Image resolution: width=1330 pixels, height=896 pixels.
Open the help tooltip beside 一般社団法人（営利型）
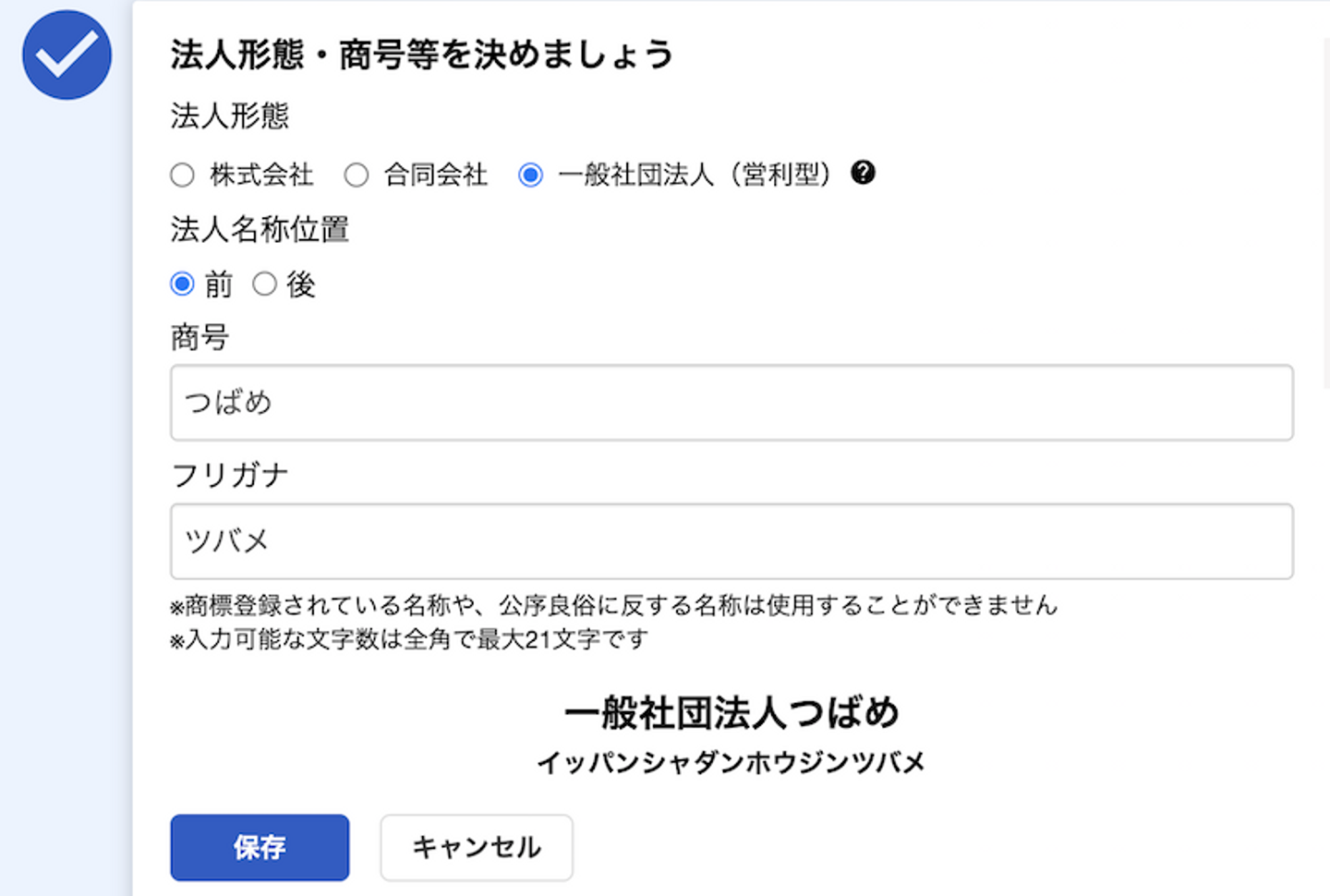click(x=863, y=173)
